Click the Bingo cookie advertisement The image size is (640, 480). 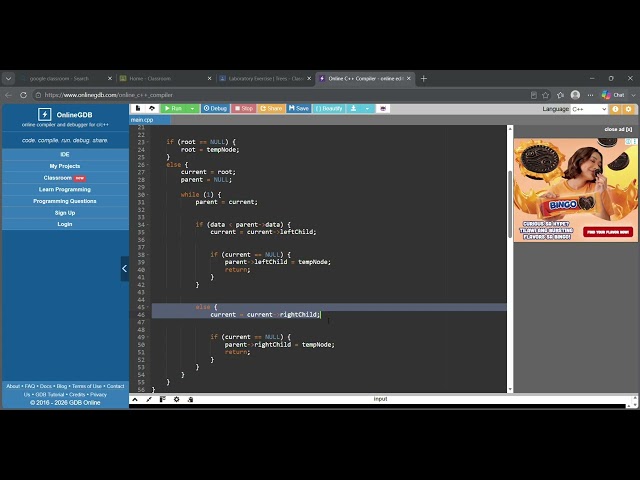576,190
